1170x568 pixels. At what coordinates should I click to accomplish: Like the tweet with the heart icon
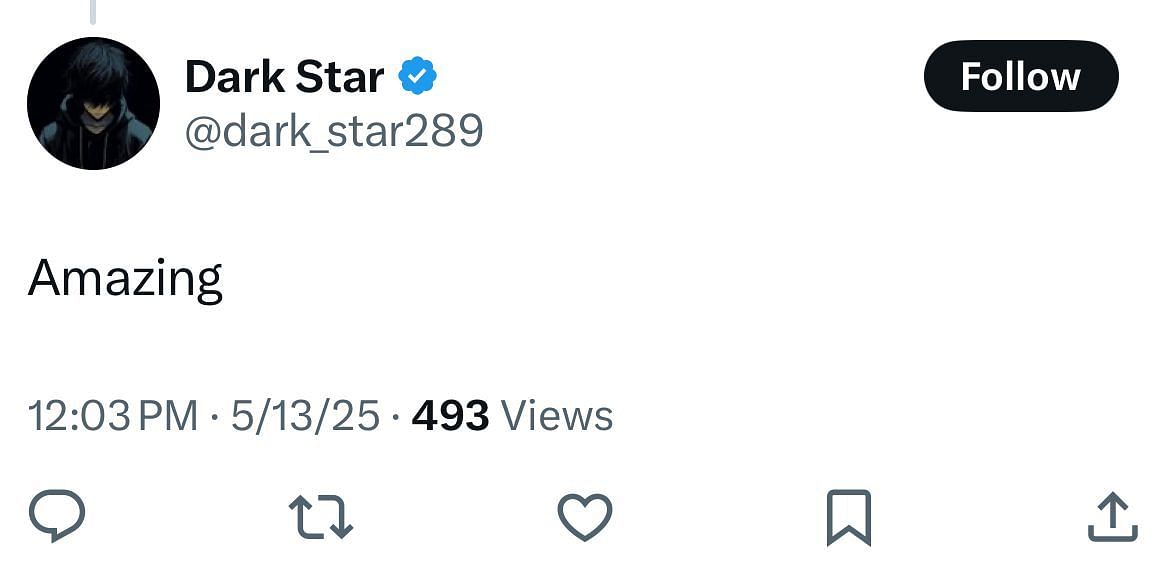pos(585,516)
